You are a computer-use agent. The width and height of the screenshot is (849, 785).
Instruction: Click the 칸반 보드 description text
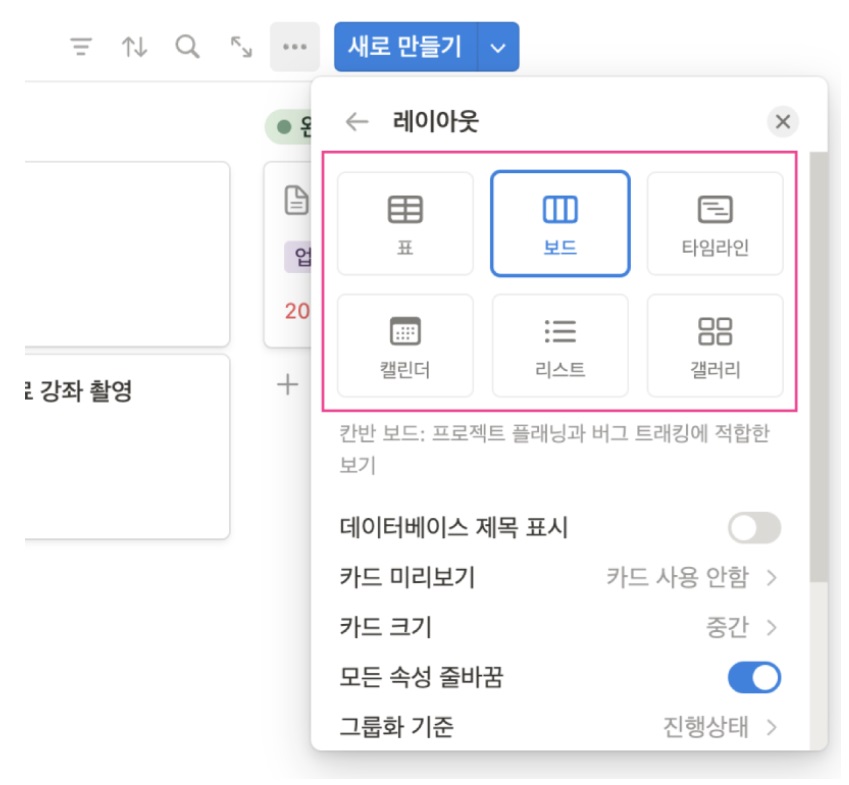[554, 448]
